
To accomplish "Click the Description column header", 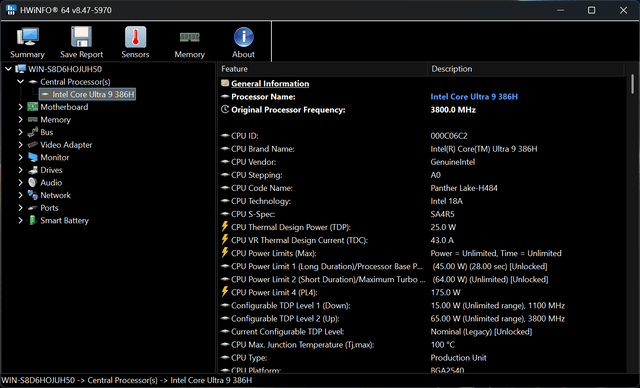I will 526,69.
